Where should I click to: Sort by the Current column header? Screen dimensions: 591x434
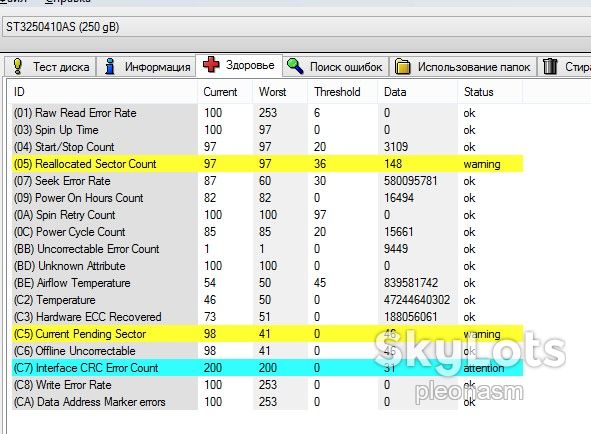click(x=225, y=92)
